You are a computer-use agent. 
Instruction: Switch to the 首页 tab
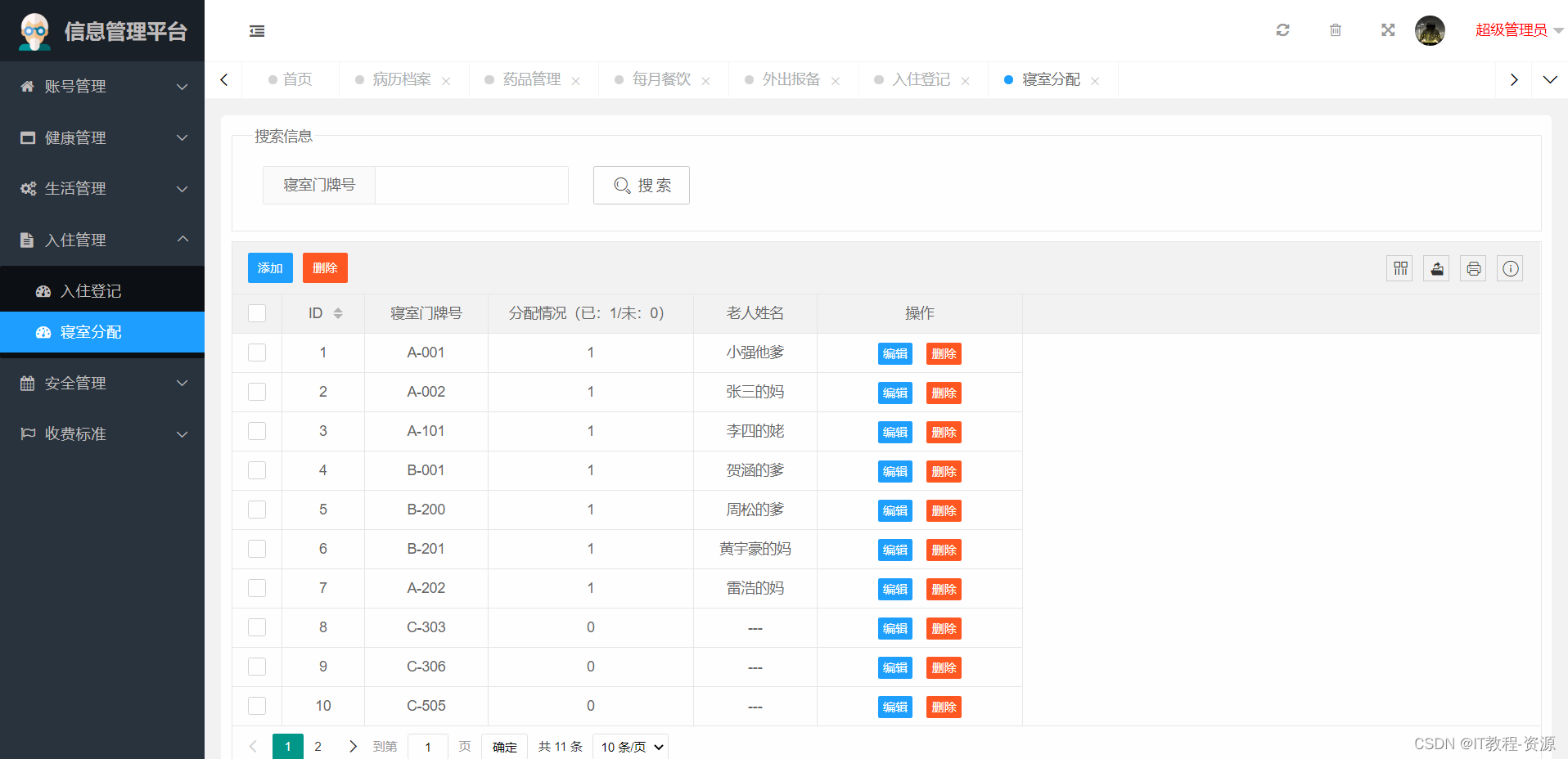[x=290, y=79]
